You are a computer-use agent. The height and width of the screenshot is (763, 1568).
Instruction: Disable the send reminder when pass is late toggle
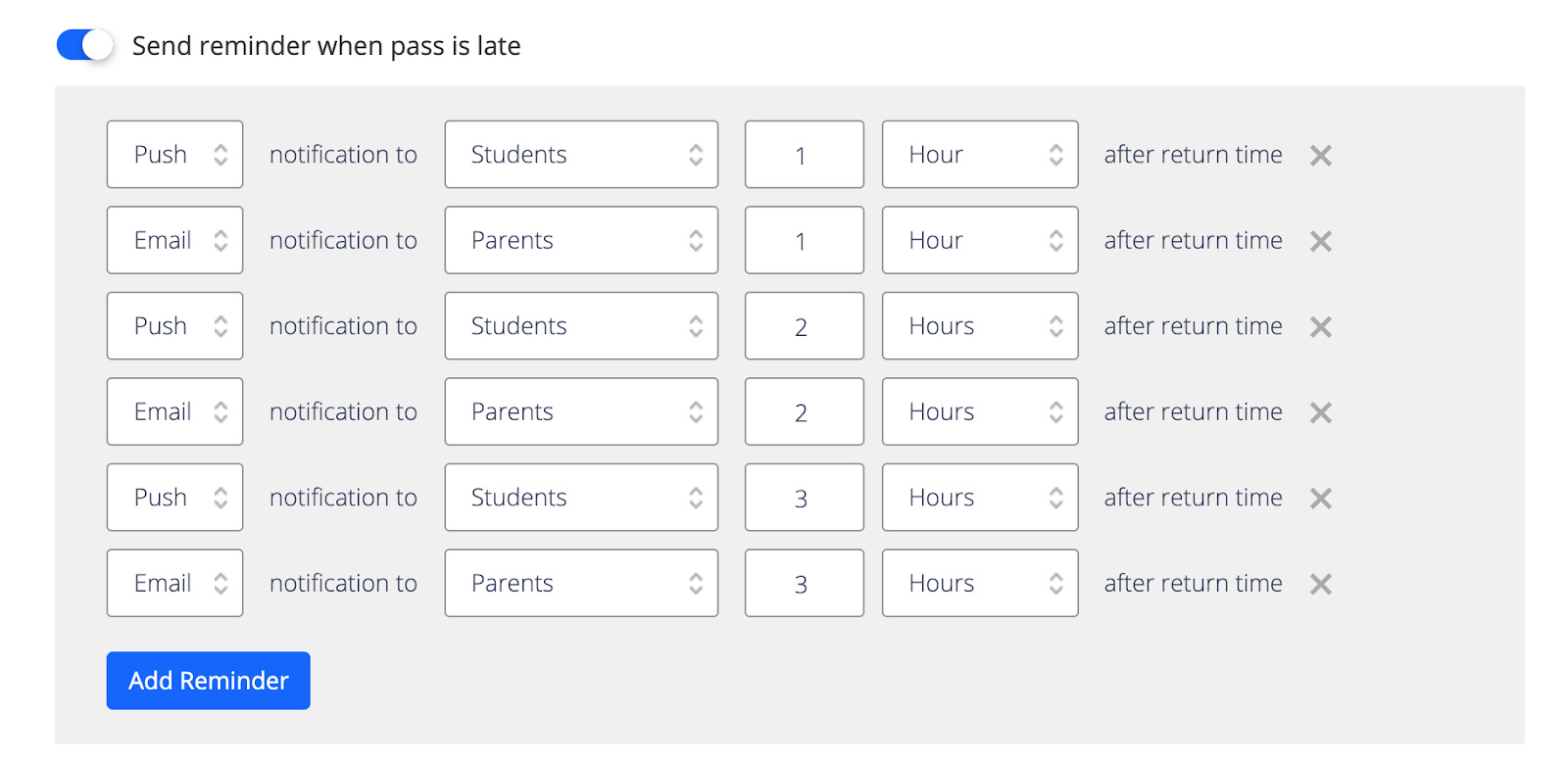tap(83, 45)
